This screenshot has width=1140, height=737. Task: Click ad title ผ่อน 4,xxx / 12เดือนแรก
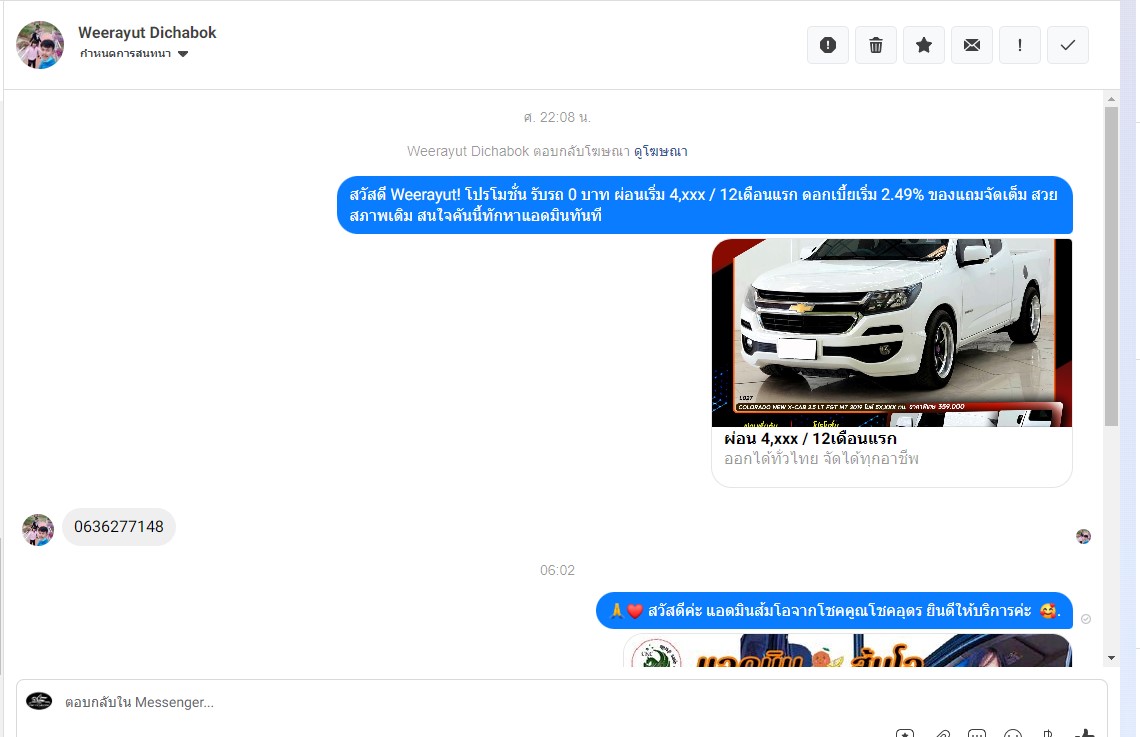tap(810, 439)
